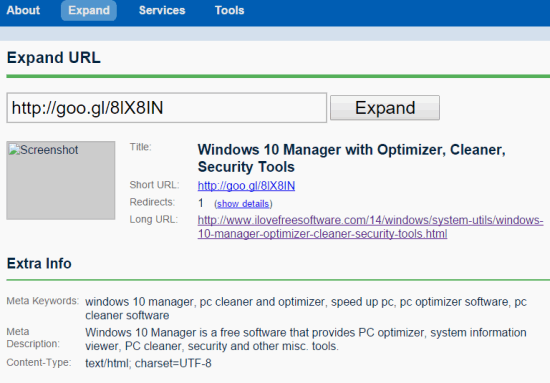Viewport: 550px width, 383px height.
Task: Select the Expand tab in navigation
Action: [x=89, y=10]
